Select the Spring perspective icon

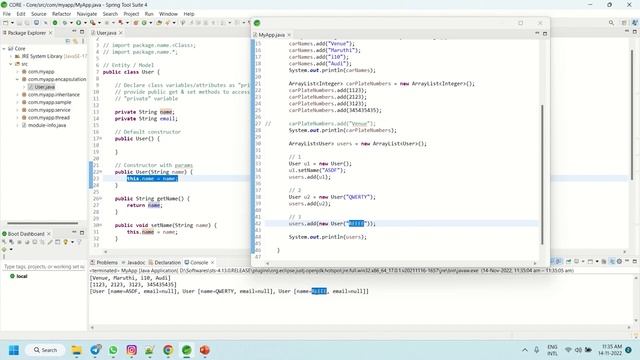[635, 23]
